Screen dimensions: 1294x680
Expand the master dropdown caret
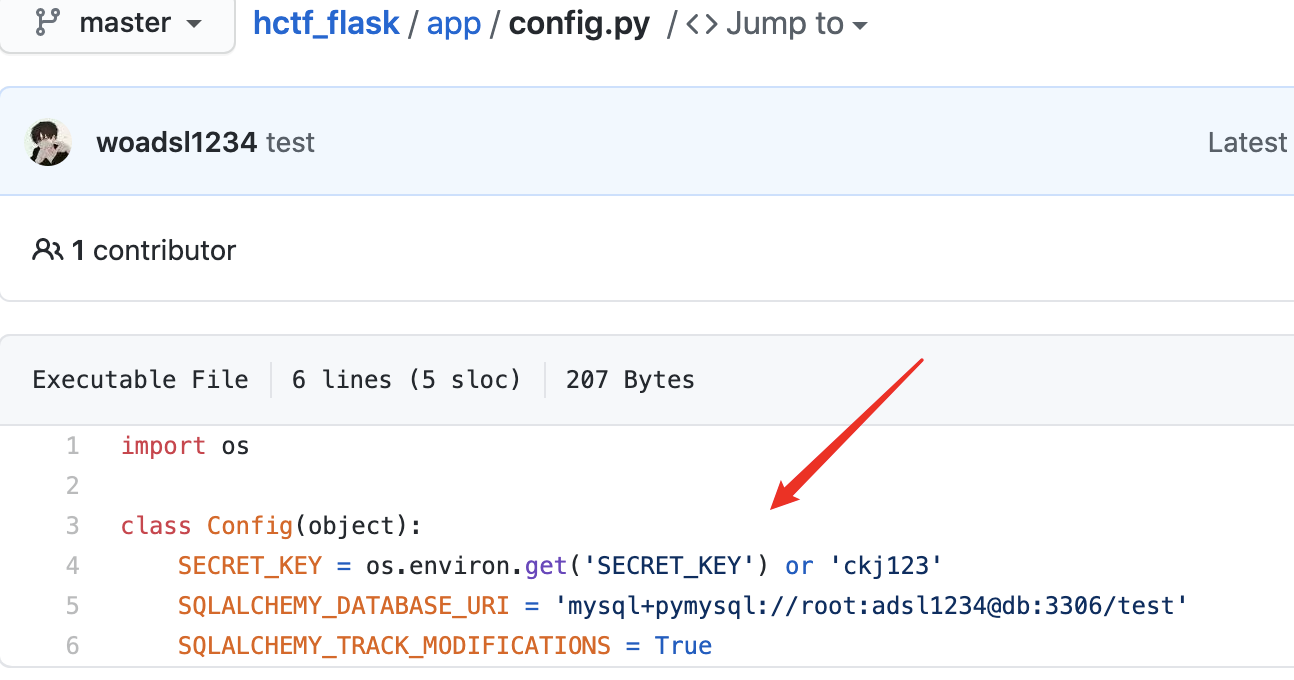194,24
